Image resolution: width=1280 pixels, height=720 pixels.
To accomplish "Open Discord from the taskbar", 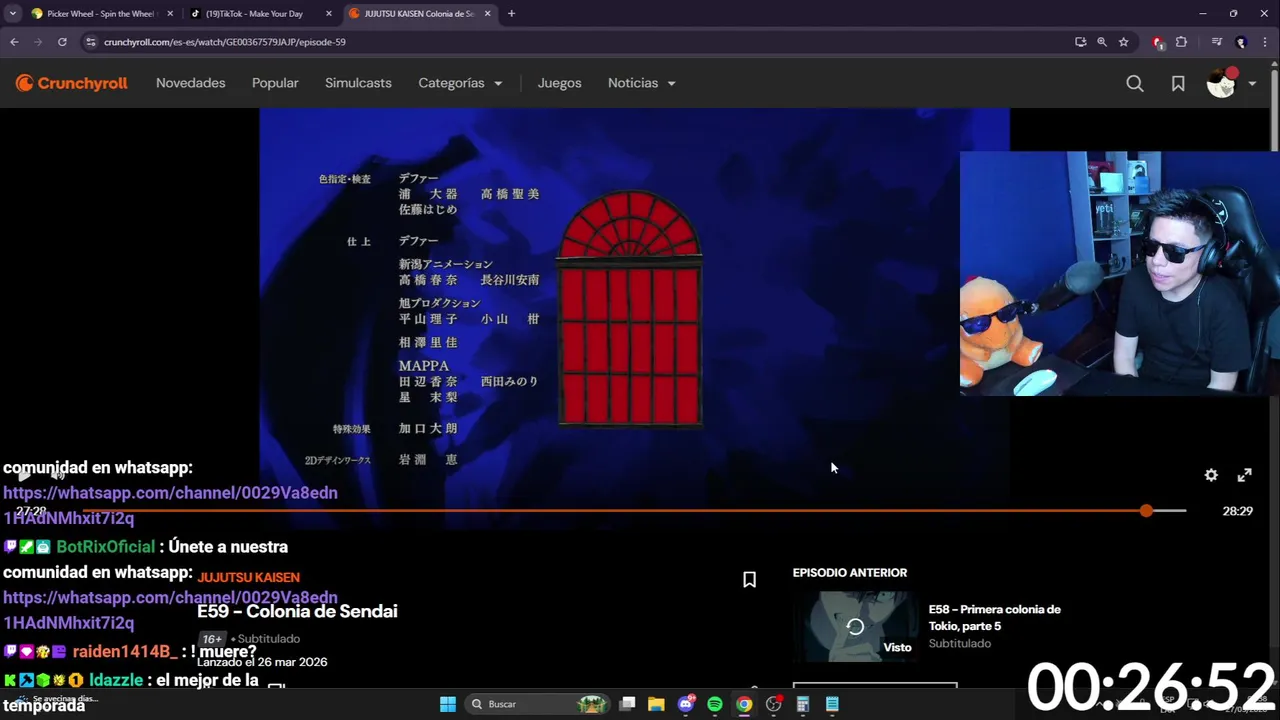I will pyautogui.click(x=686, y=704).
